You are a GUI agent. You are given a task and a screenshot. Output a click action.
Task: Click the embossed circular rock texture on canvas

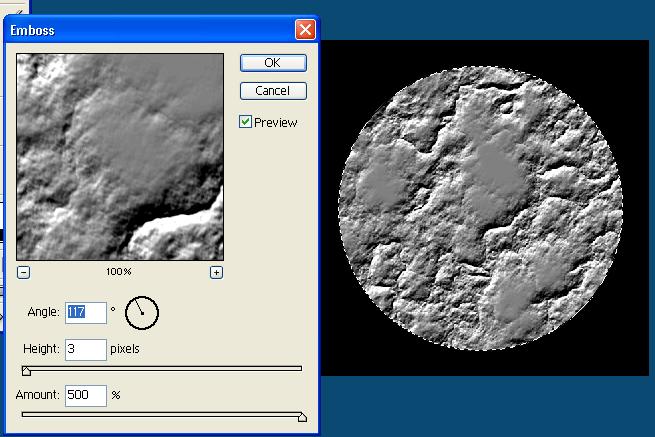(480, 208)
